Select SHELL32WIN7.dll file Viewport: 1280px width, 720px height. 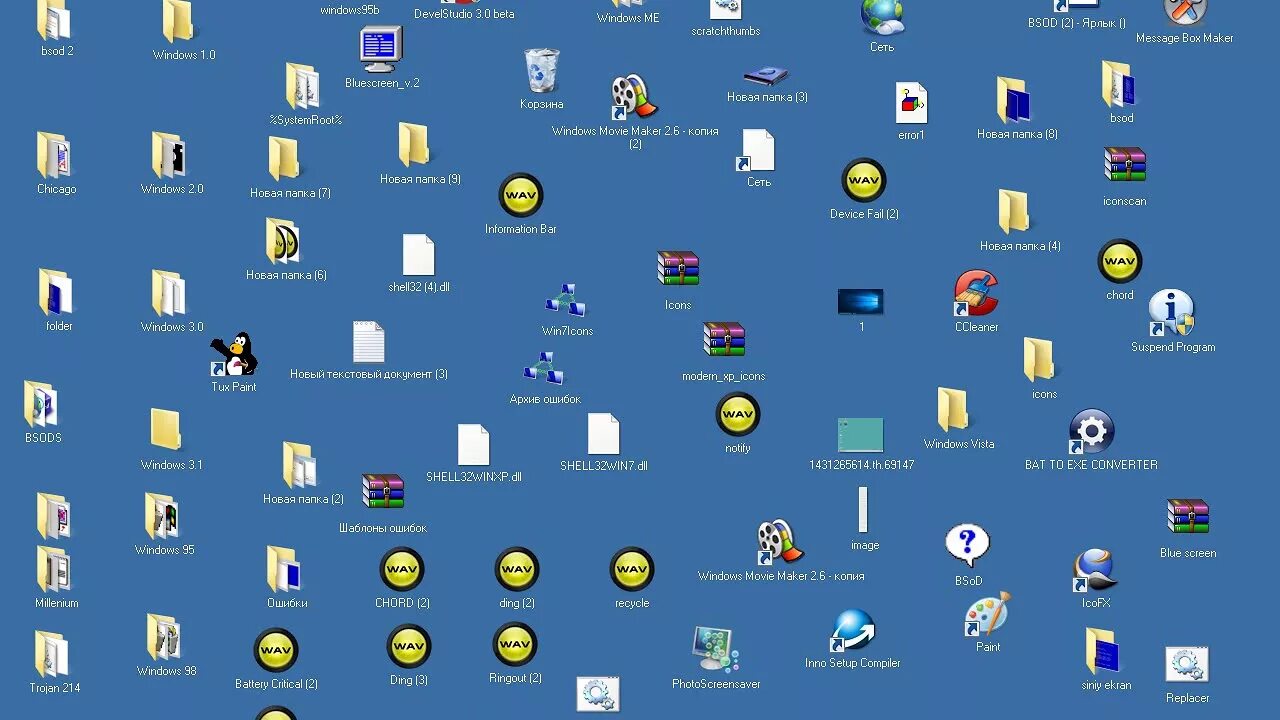[604, 434]
